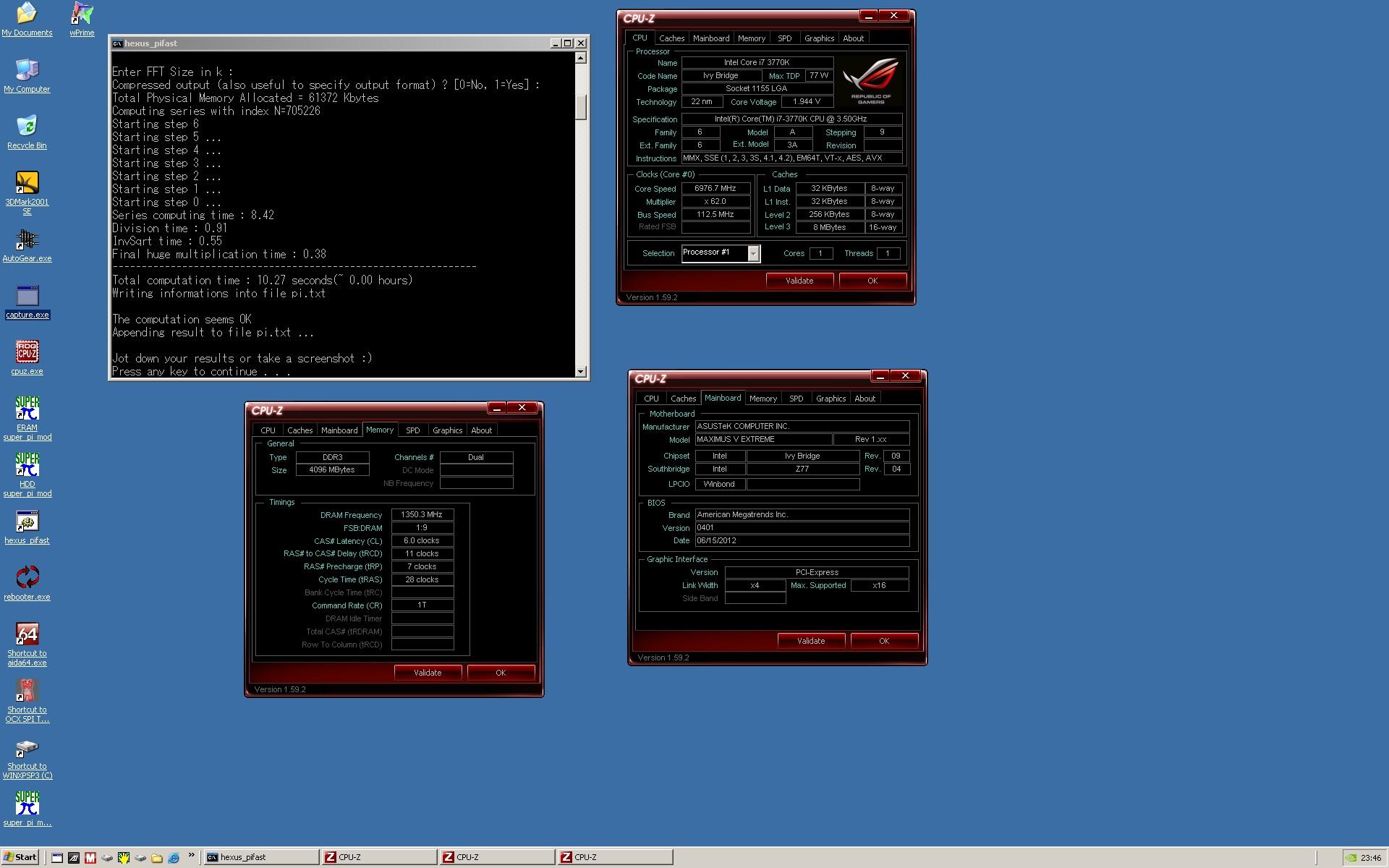
Task: Click the Multiplier x 62.0 field
Action: 715,201
